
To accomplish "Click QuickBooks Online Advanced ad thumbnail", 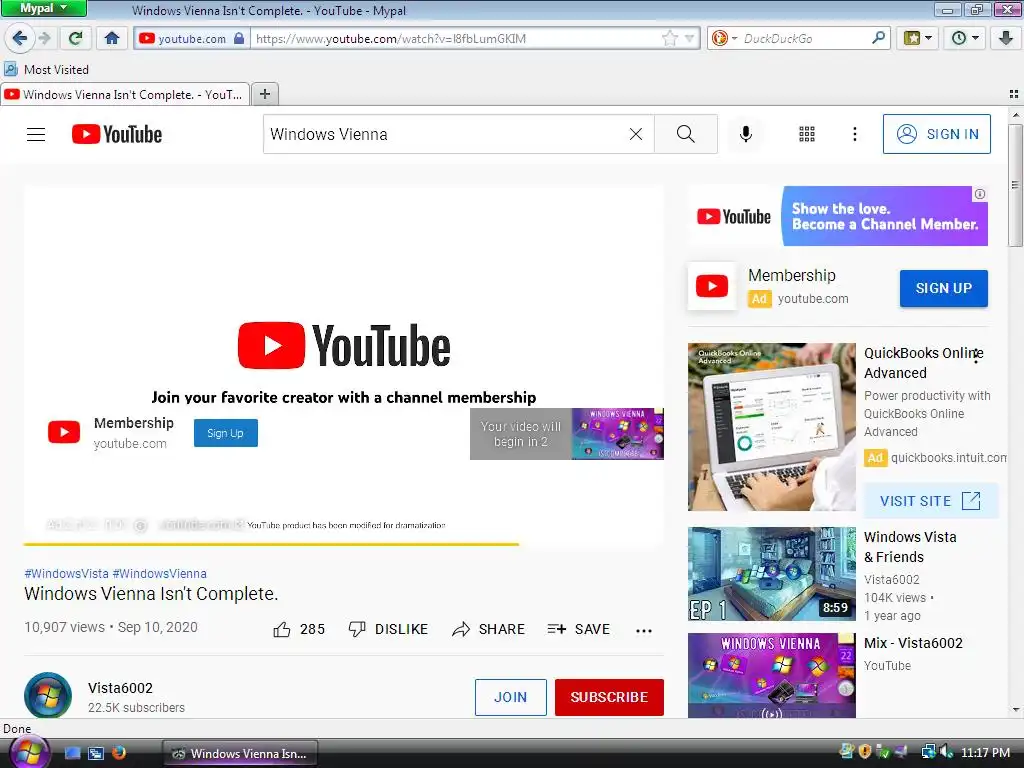I will pyautogui.click(x=771, y=426).
